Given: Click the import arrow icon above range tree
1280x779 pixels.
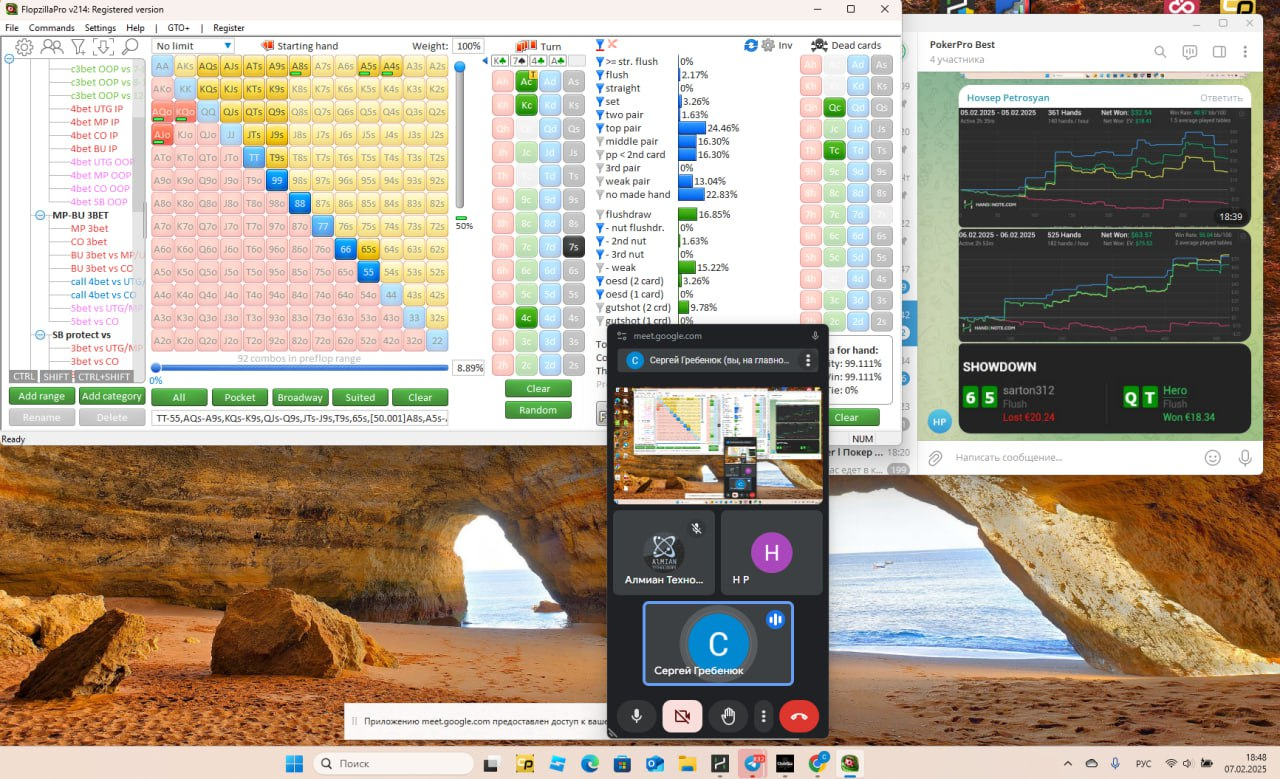Looking at the screenshot, I should [x=103, y=46].
